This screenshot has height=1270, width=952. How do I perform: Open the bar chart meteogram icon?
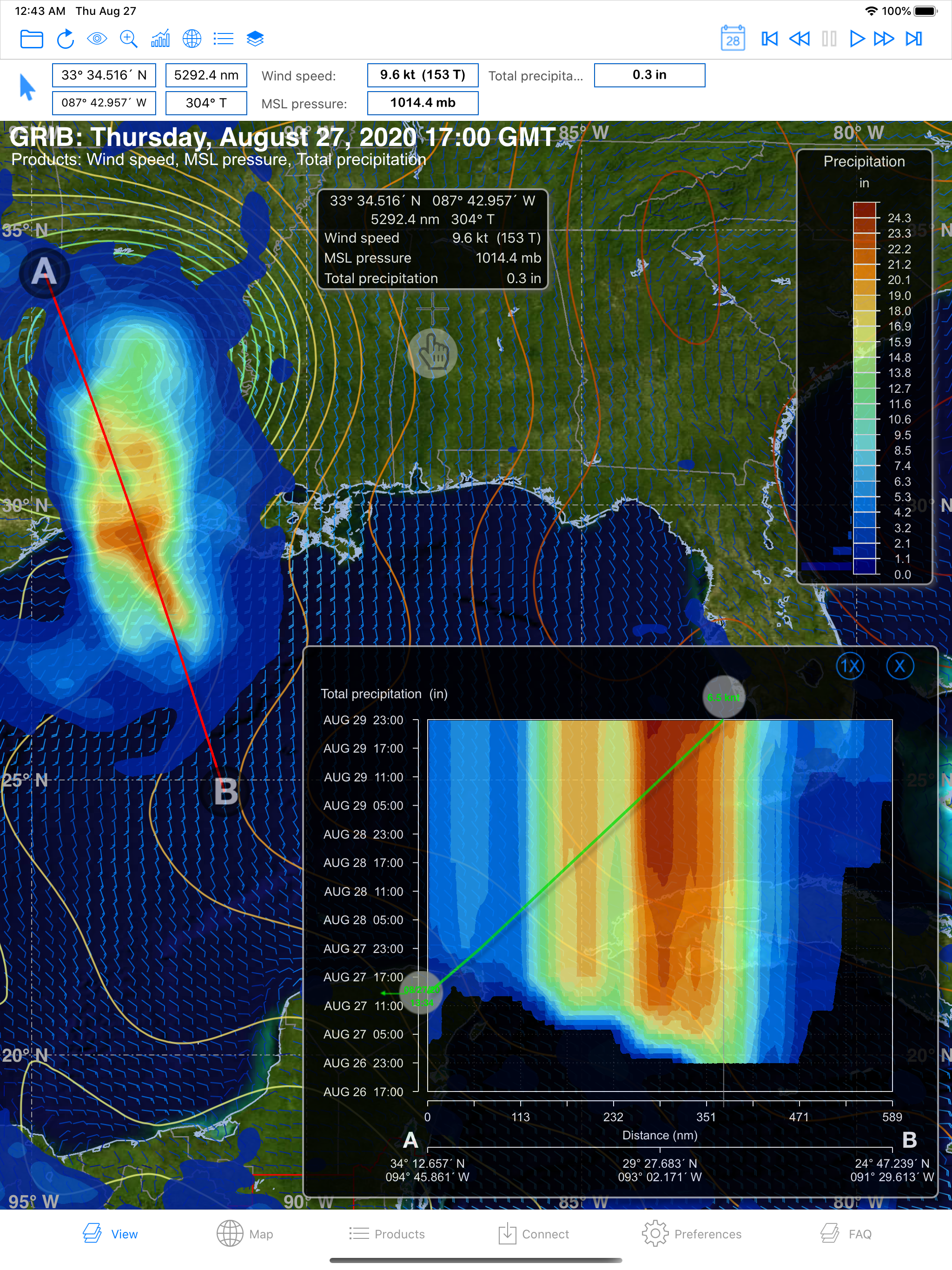(160, 39)
